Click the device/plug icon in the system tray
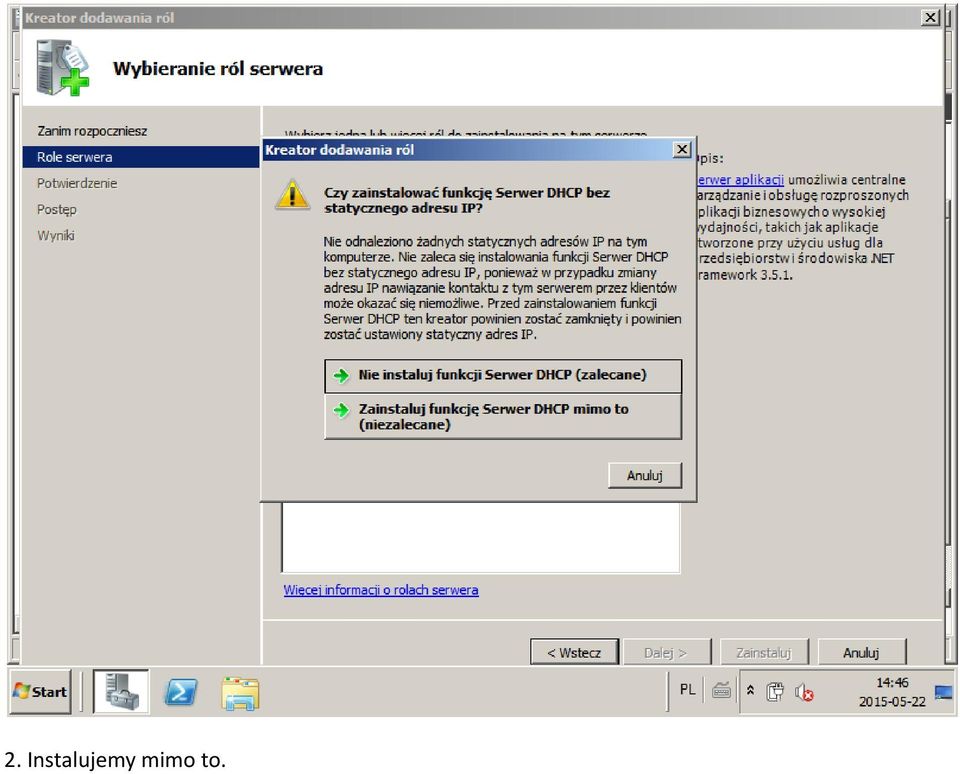Viewport: 960px width, 774px height. pos(775,691)
